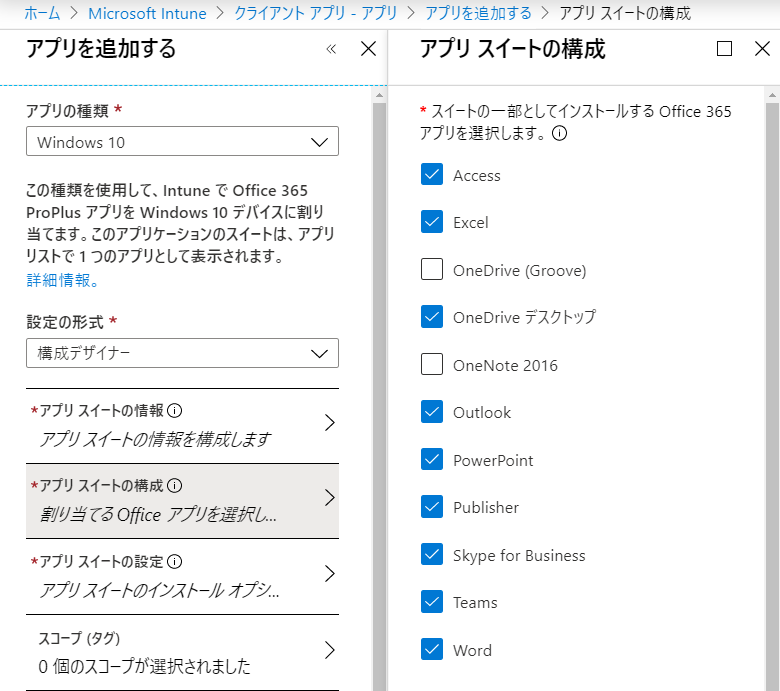Uncheck the Publisher checkbox
The height and width of the screenshot is (691, 780).
[x=432, y=507]
